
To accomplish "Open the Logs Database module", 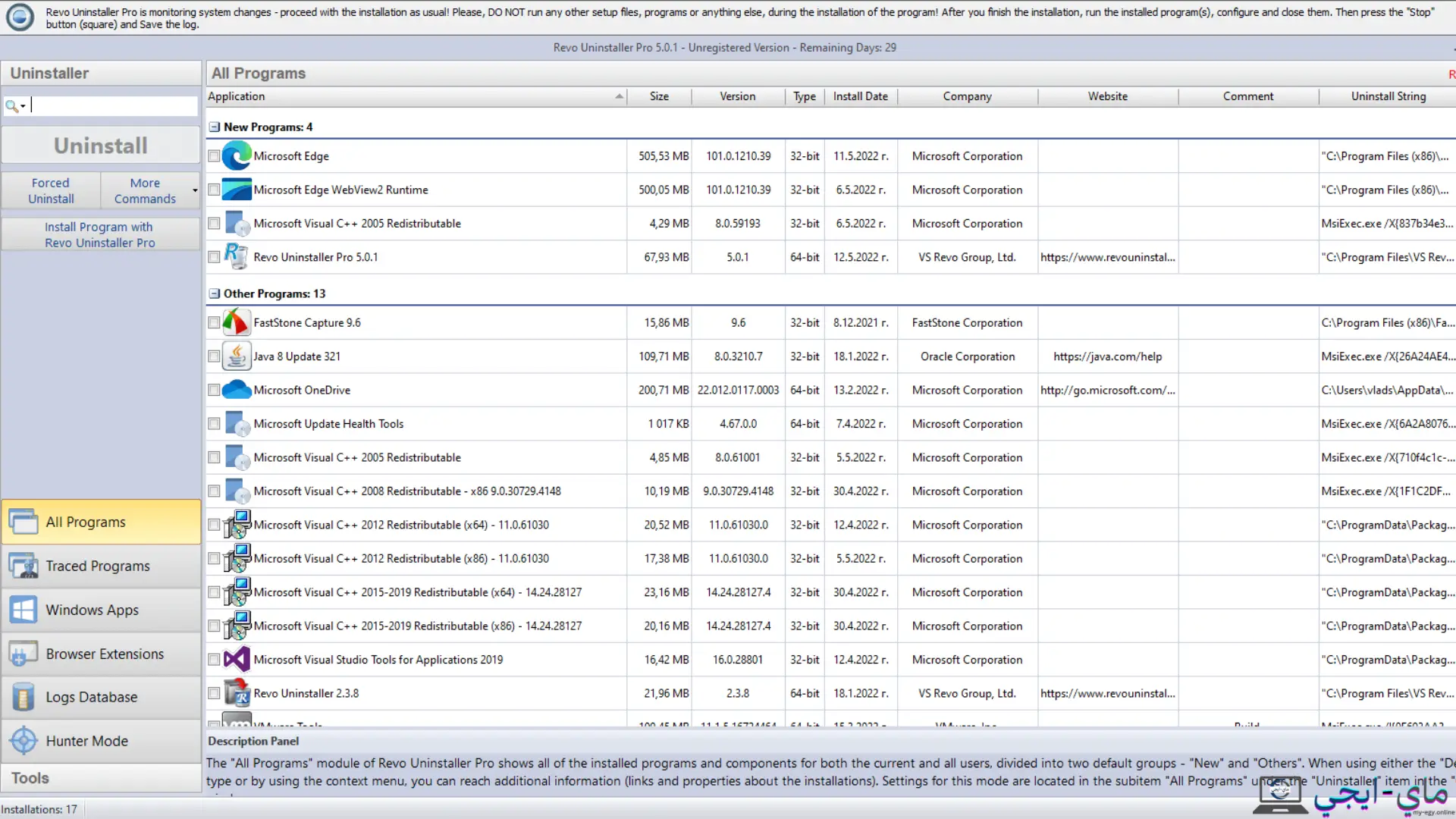I will click(101, 697).
